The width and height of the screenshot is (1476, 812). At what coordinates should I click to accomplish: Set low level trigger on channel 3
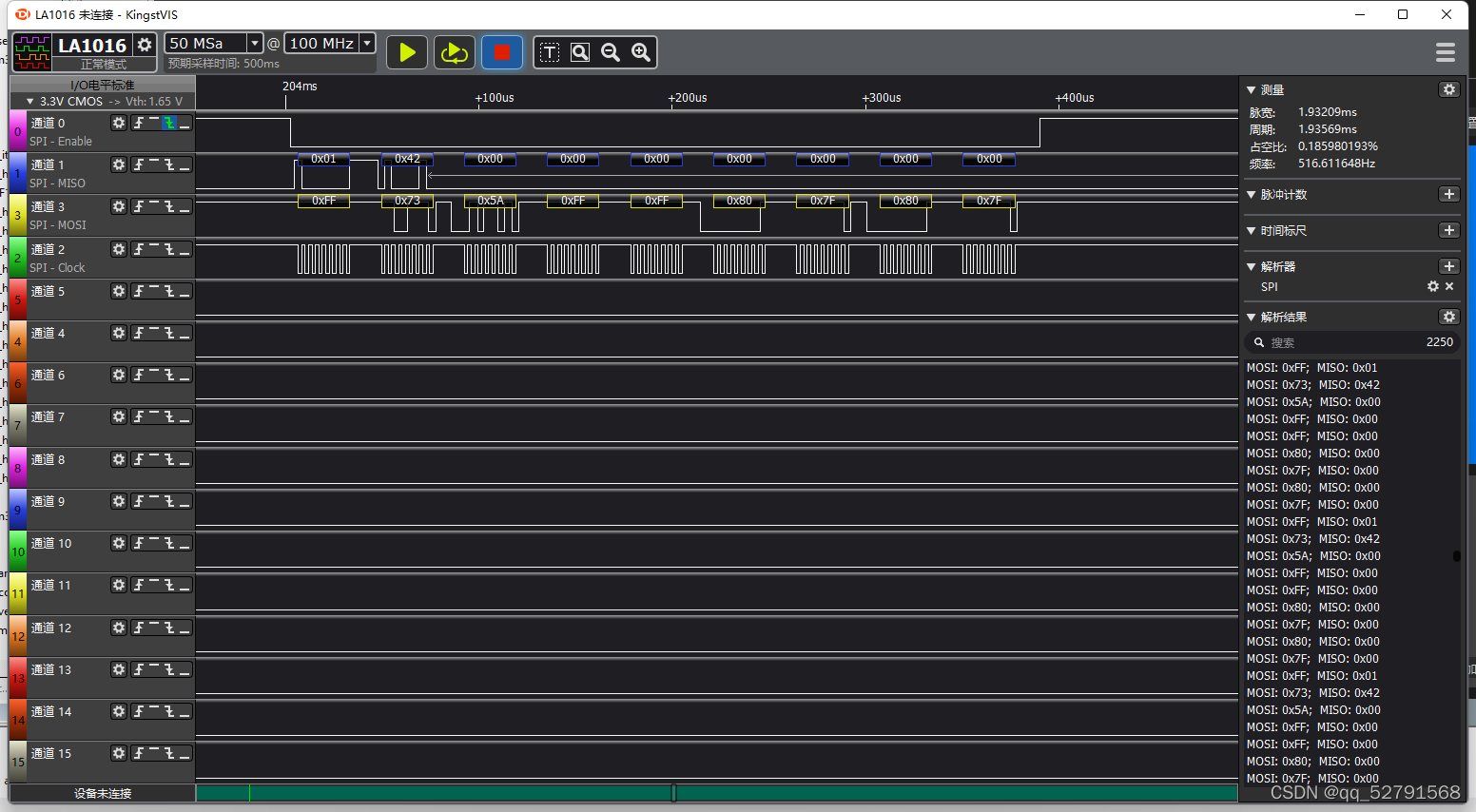point(184,206)
